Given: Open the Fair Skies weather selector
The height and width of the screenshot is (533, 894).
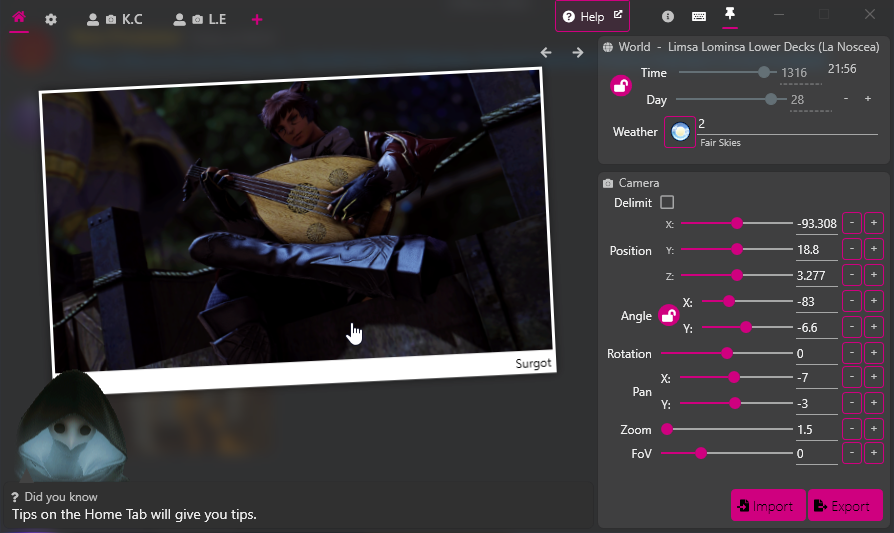Looking at the screenshot, I should [x=680, y=132].
